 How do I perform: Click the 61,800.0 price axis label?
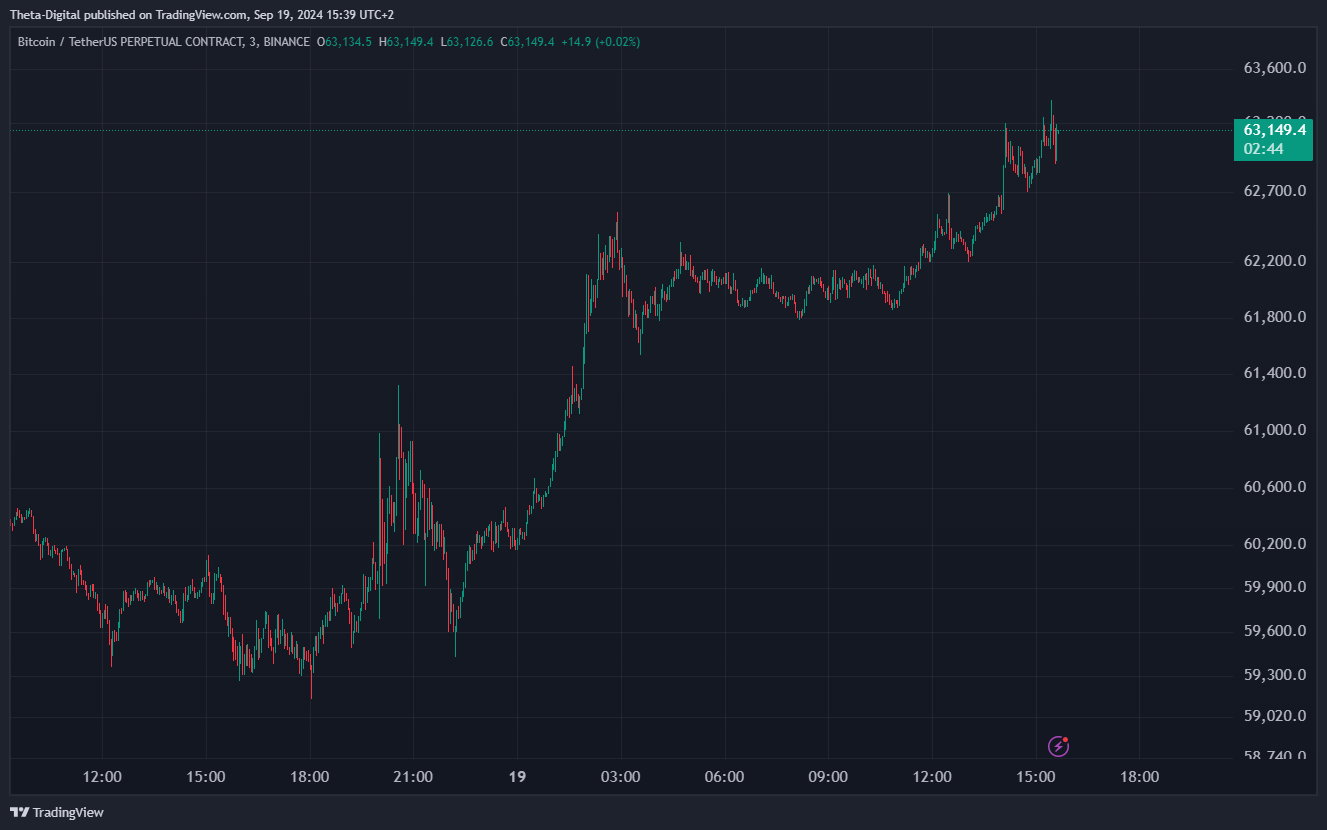pyautogui.click(x=1274, y=317)
